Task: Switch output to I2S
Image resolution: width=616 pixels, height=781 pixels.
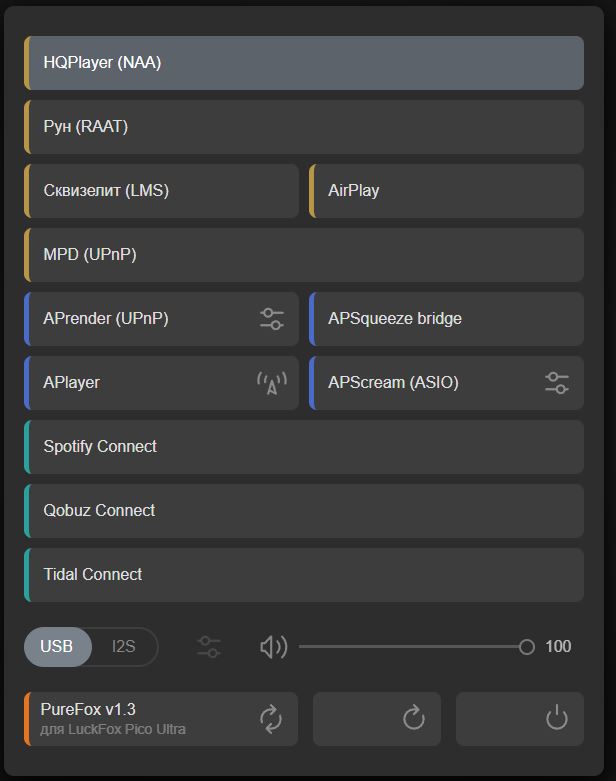Action: [124, 647]
